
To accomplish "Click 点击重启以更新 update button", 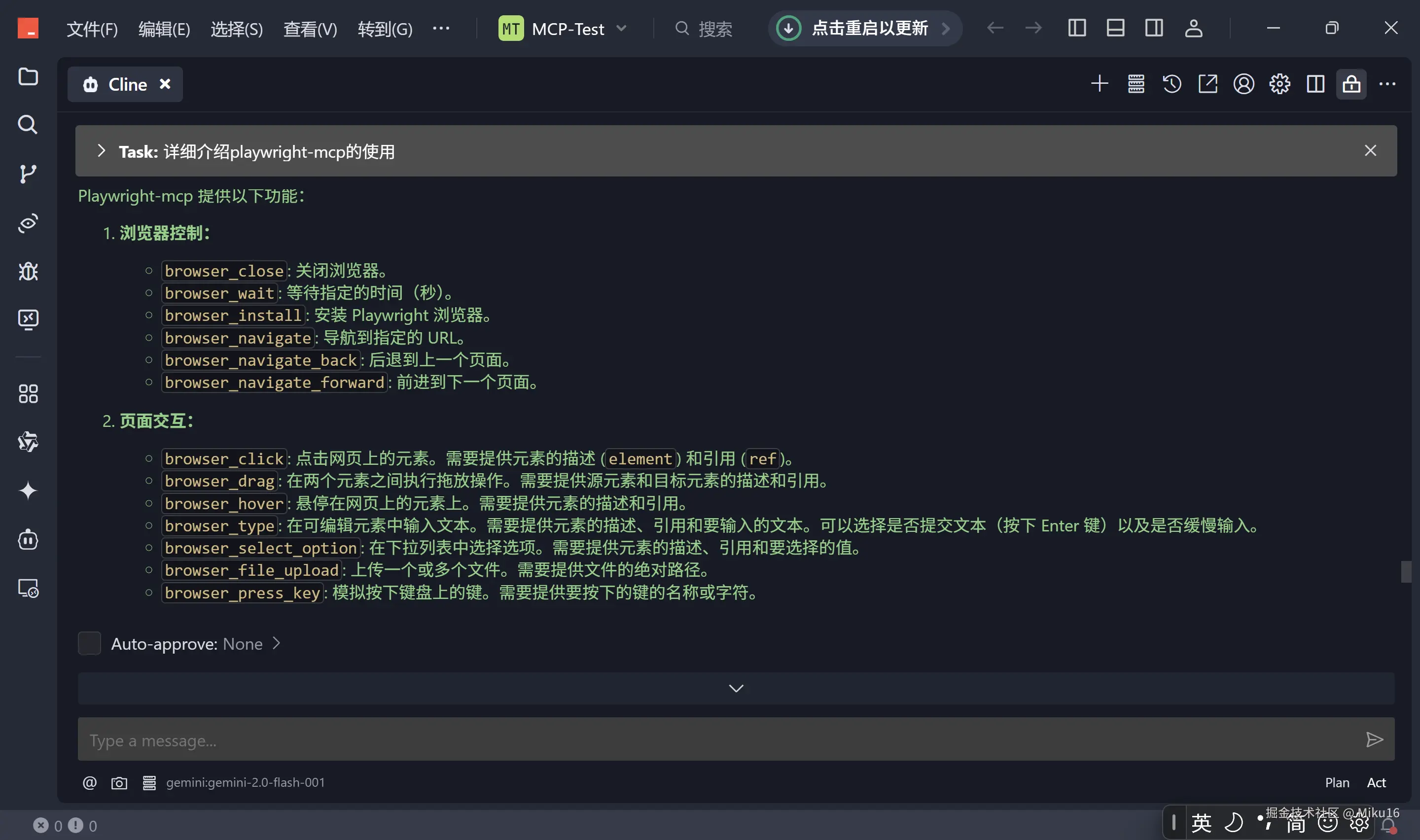I will pos(864,28).
